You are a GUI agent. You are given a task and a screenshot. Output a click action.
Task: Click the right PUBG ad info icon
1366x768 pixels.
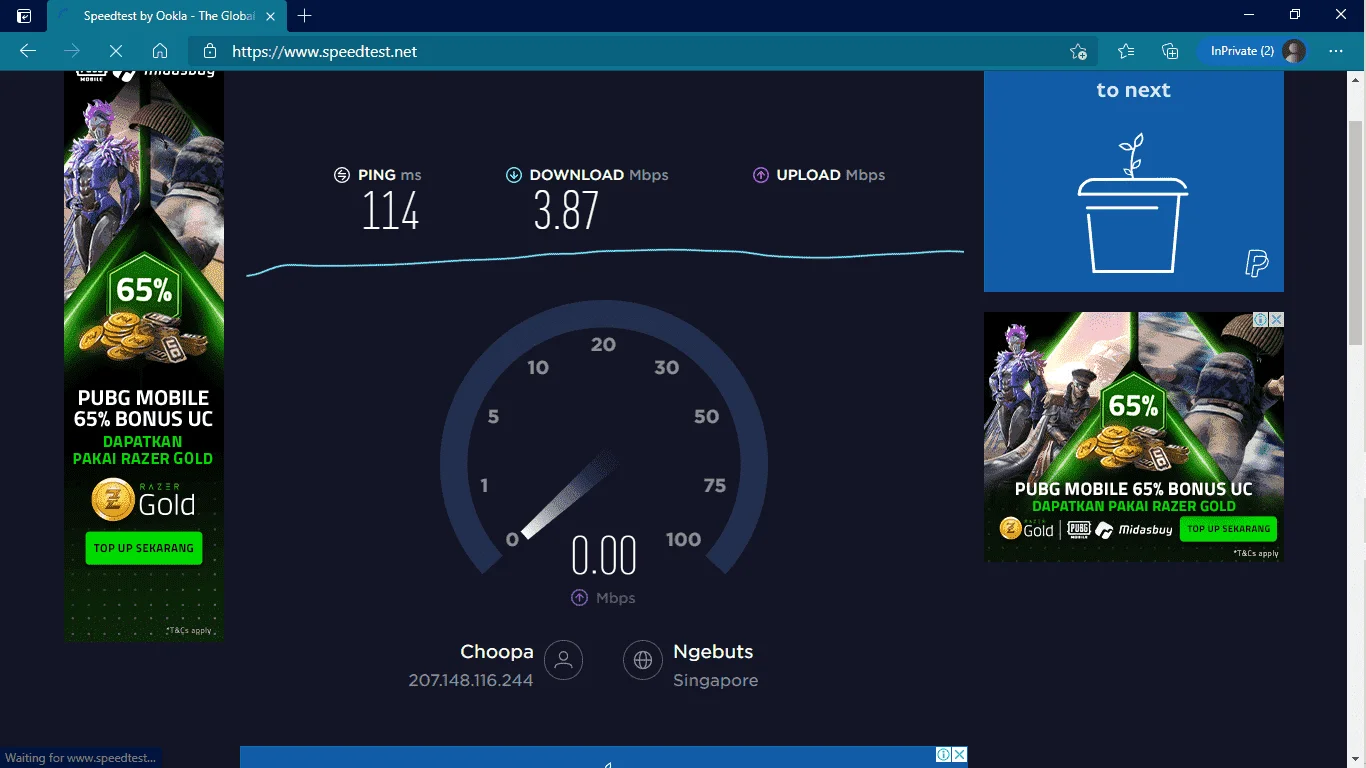pyautogui.click(x=1262, y=319)
